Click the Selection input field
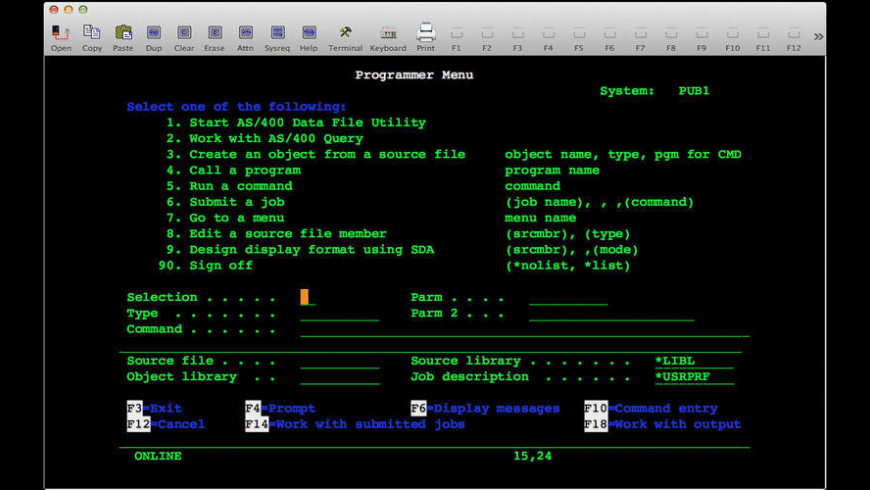 [306, 297]
